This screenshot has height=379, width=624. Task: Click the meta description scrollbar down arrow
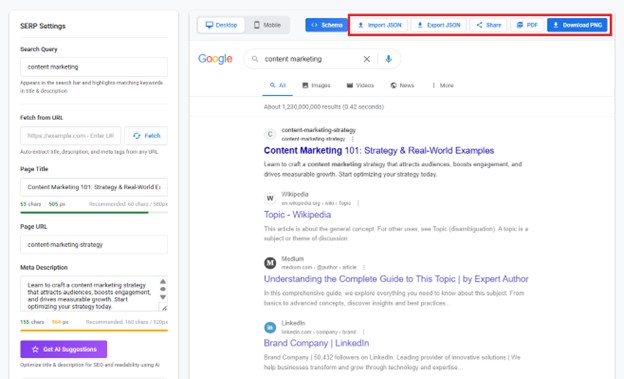(x=163, y=297)
